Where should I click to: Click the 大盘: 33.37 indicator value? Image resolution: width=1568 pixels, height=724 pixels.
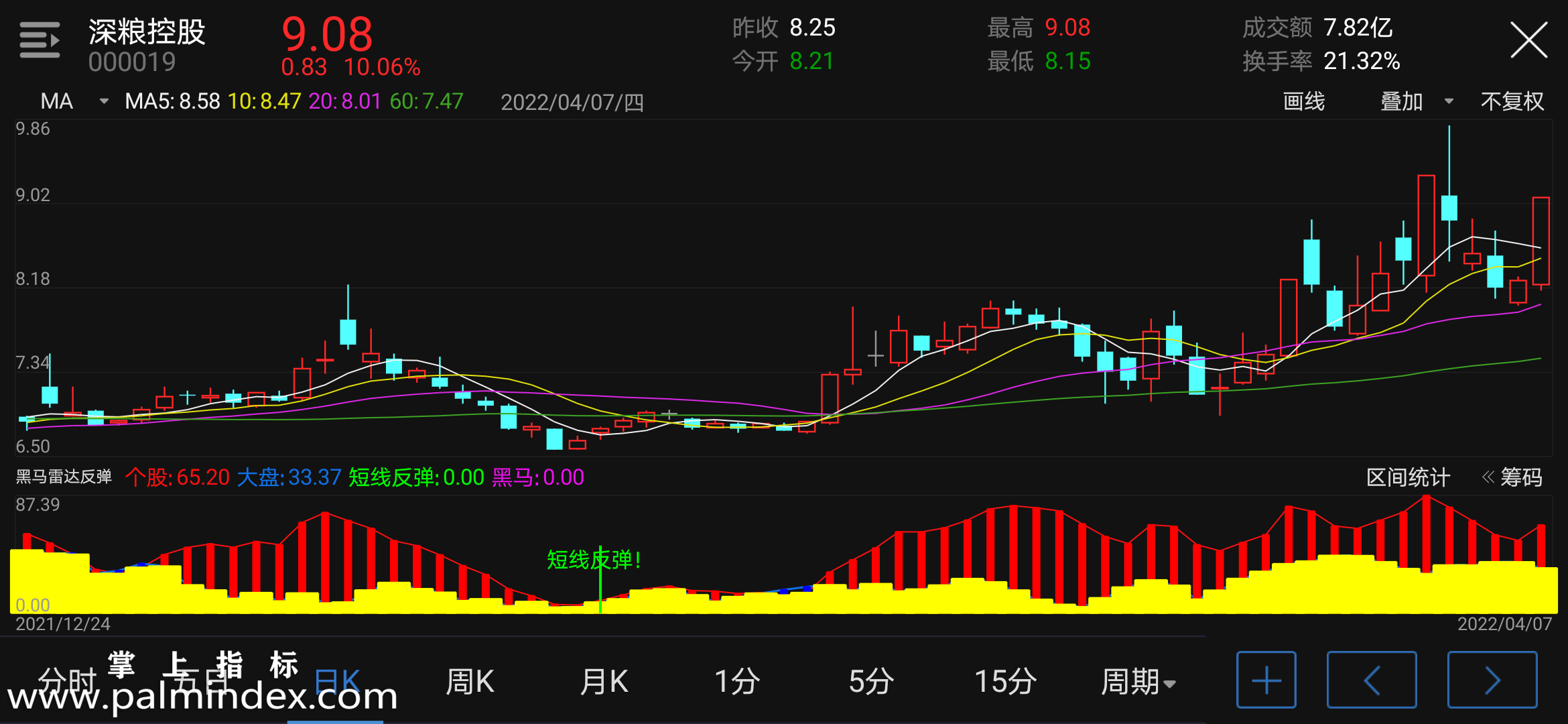(x=289, y=477)
